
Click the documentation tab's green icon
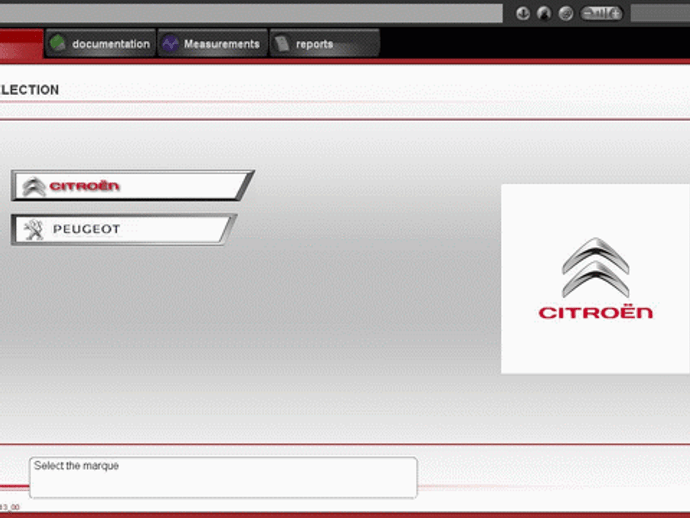(x=58, y=43)
